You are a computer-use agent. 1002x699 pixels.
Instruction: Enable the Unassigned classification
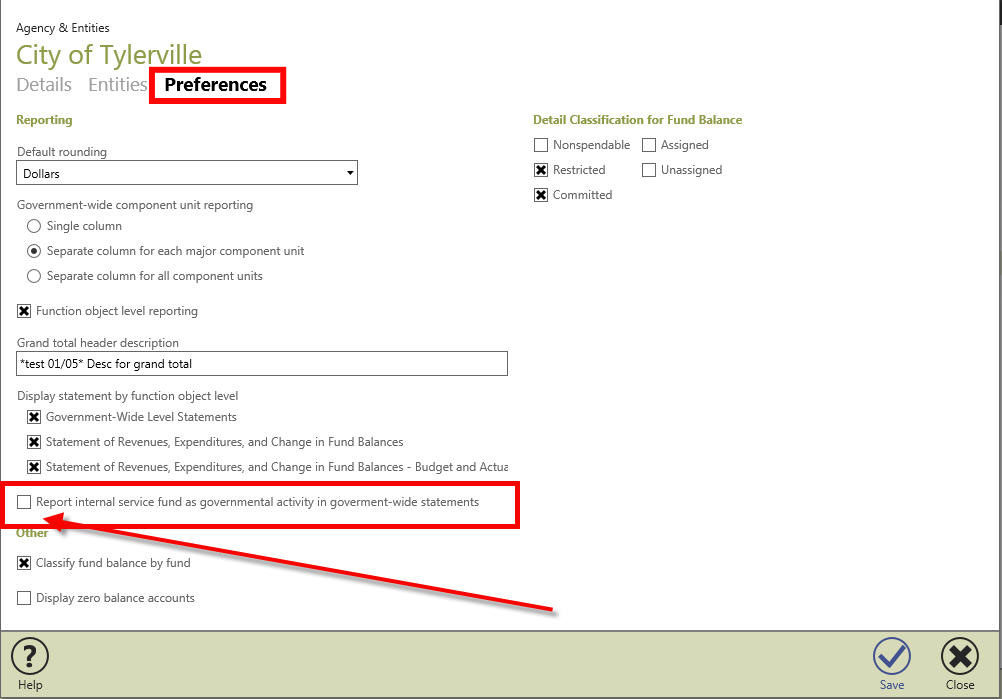coord(648,170)
